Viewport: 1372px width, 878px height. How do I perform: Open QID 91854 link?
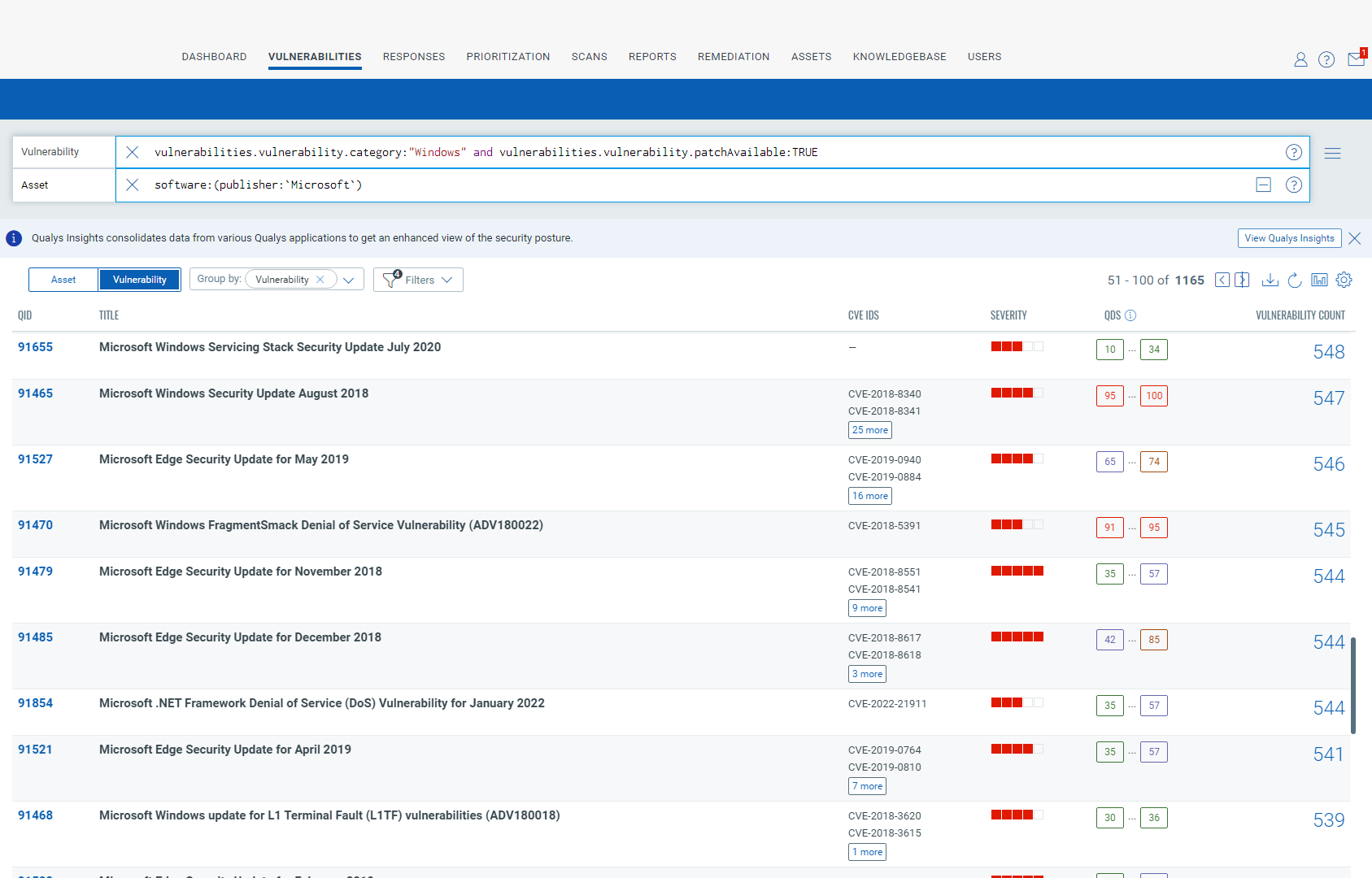point(36,703)
